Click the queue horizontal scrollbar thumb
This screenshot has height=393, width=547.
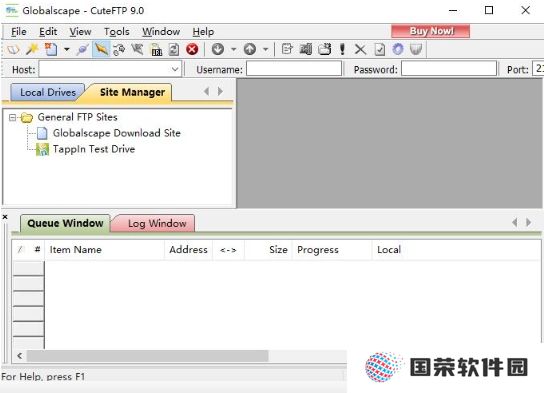click(x=148, y=356)
